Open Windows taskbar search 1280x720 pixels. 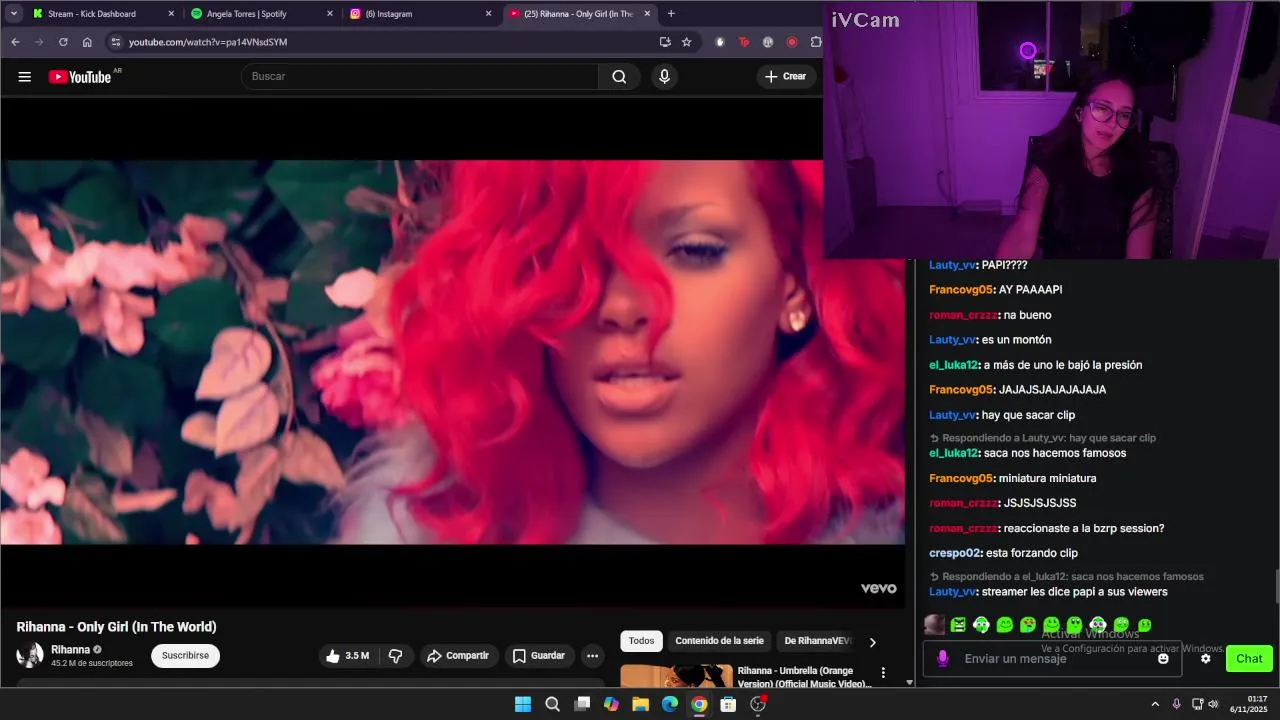click(552, 704)
